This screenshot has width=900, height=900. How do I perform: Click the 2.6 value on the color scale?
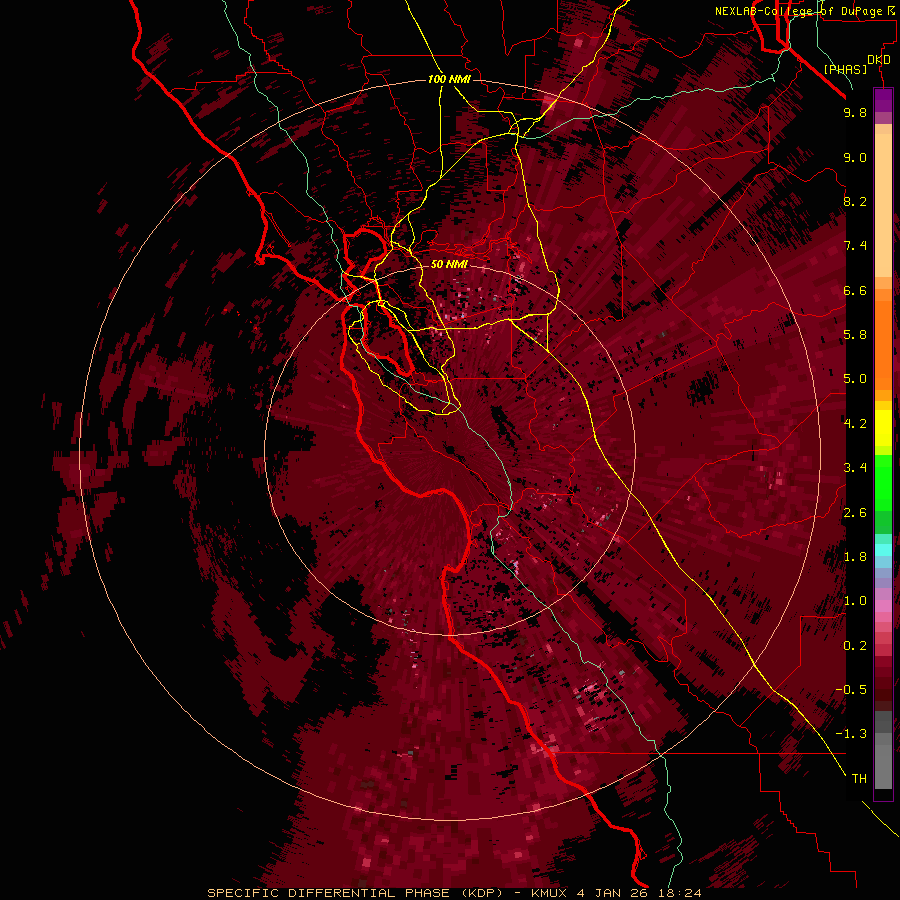pos(855,513)
